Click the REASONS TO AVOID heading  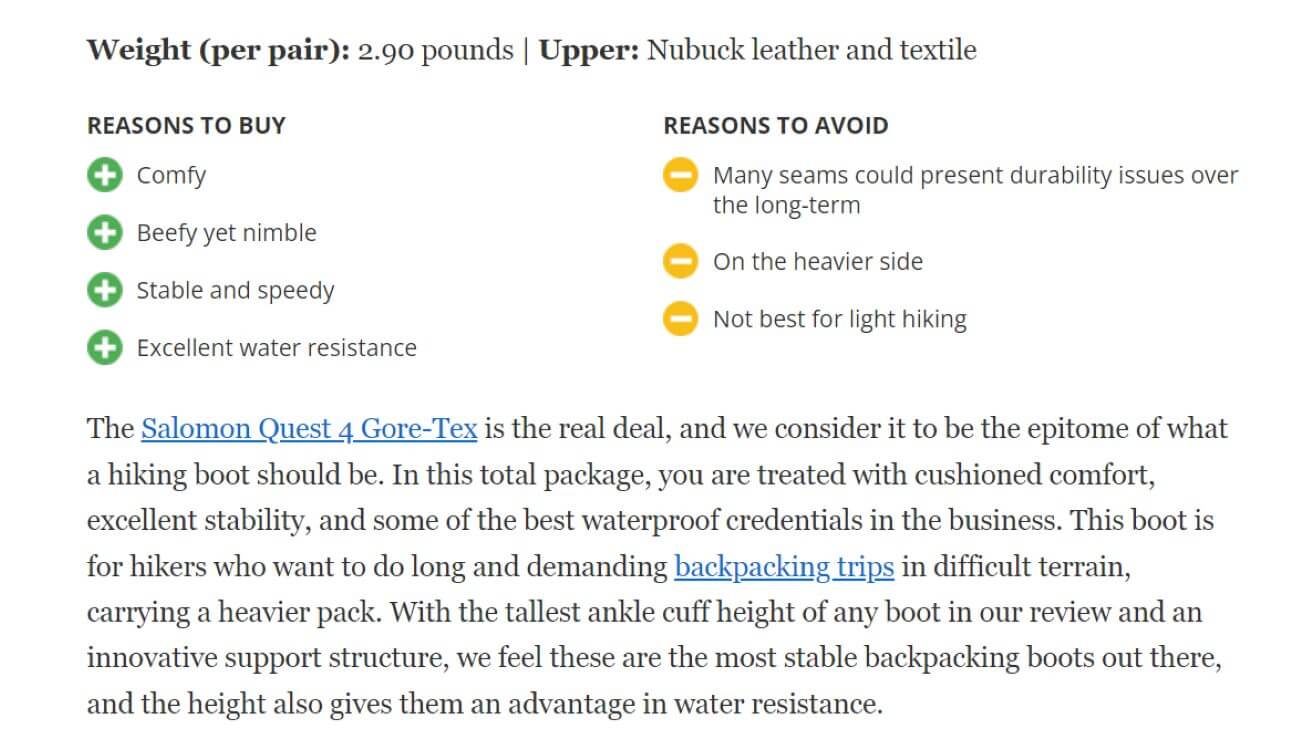point(776,126)
